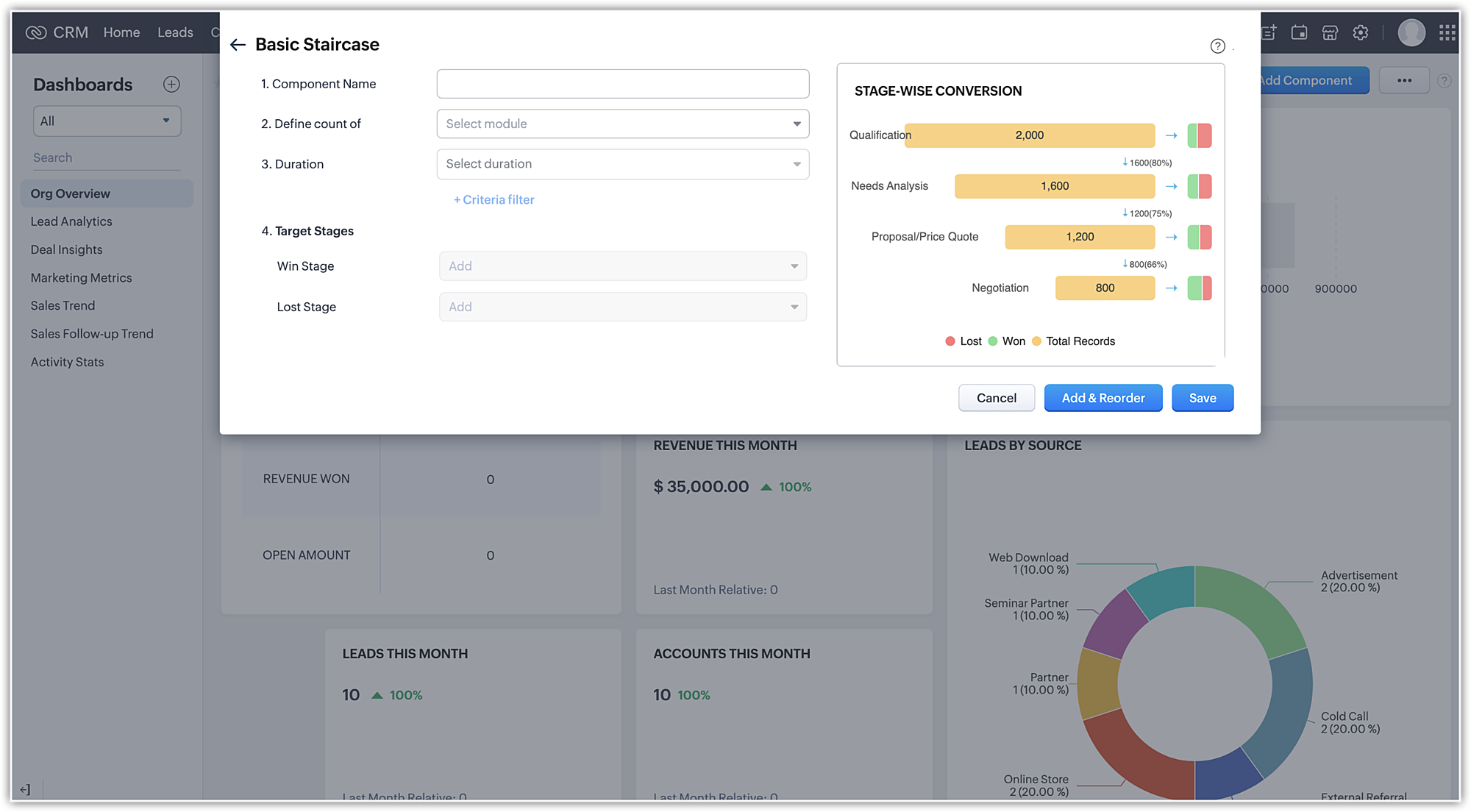This screenshot has height=812, width=1471.
Task: Open the Select module dropdown
Action: (622, 124)
